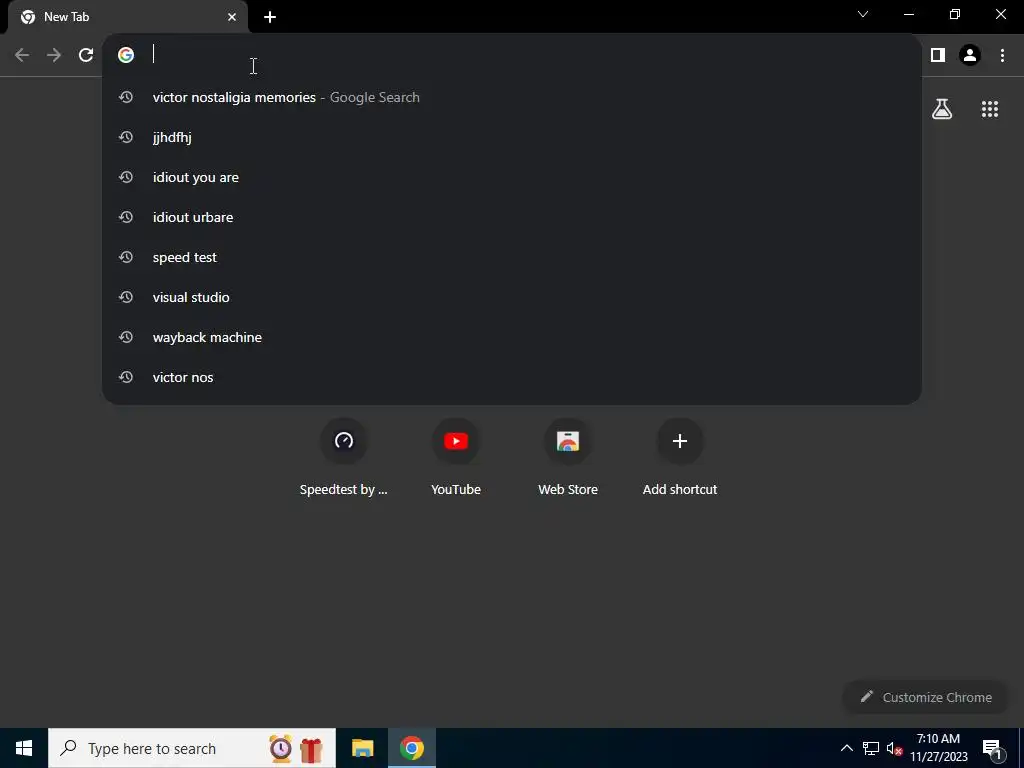Click history icon beside 'wayback machine'

[x=126, y=337]
